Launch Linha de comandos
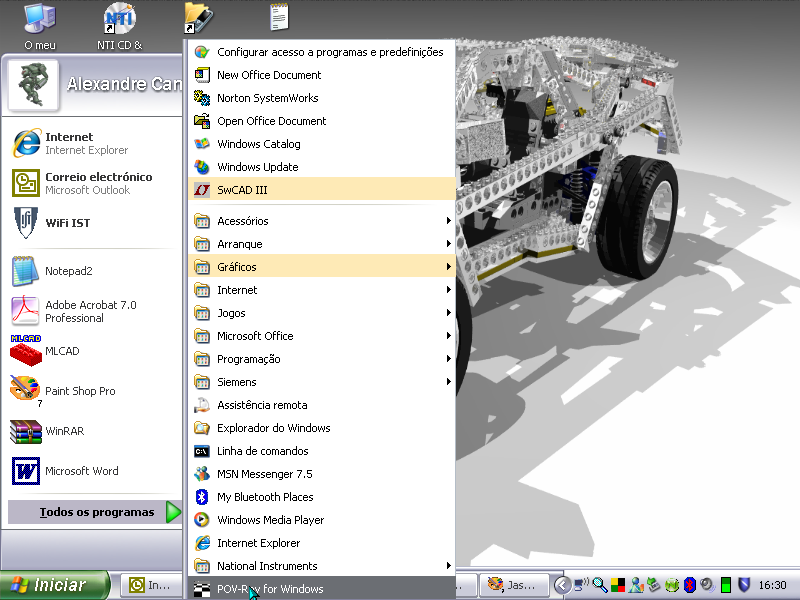Screen dimensions: 800x600 coord(321,451)
